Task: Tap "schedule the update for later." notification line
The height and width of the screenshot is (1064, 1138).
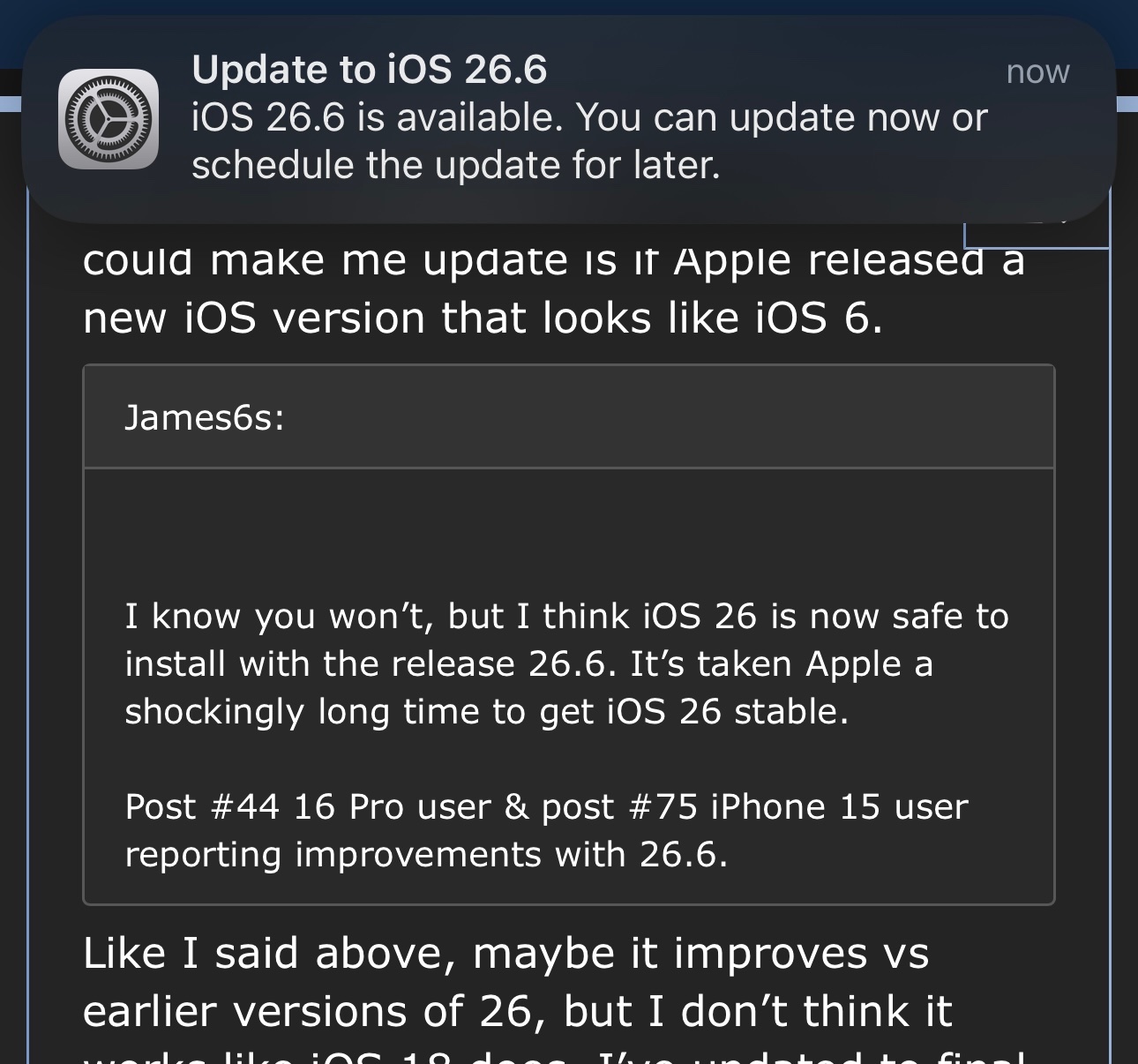Action: point(456,165)
